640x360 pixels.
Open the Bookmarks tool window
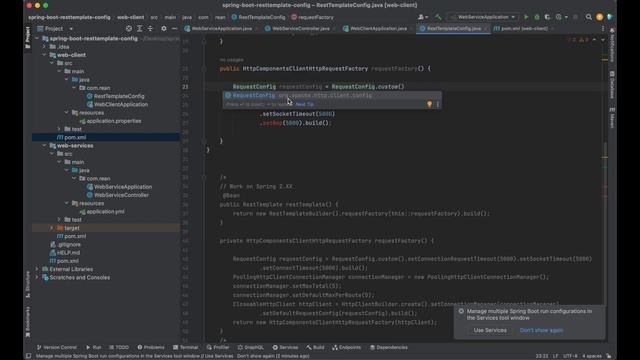click(x=28, y=322)
